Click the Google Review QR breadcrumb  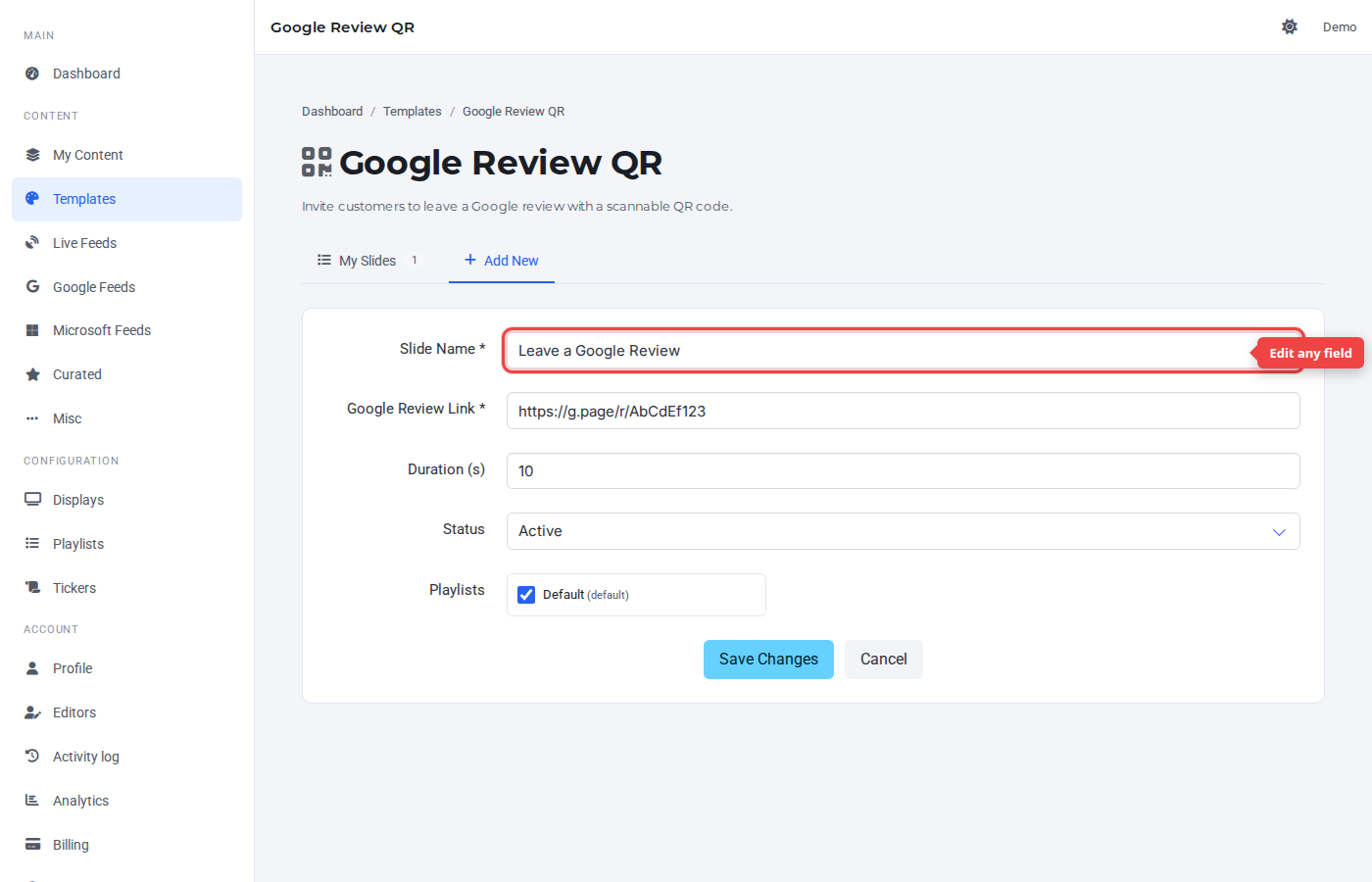(x=514, y=112)
